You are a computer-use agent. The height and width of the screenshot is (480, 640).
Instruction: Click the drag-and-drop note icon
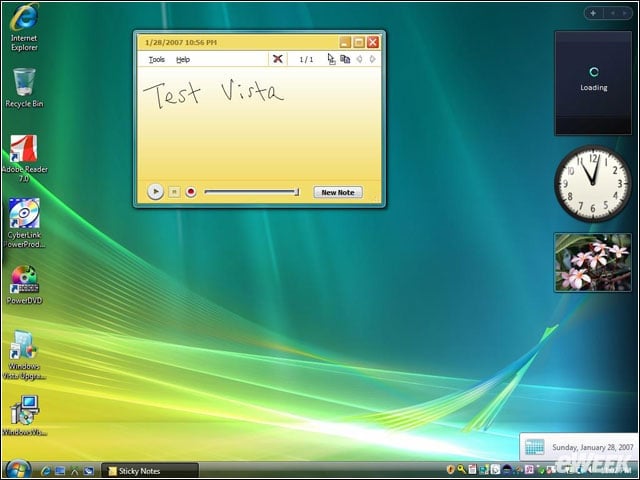tap(331, 59)
